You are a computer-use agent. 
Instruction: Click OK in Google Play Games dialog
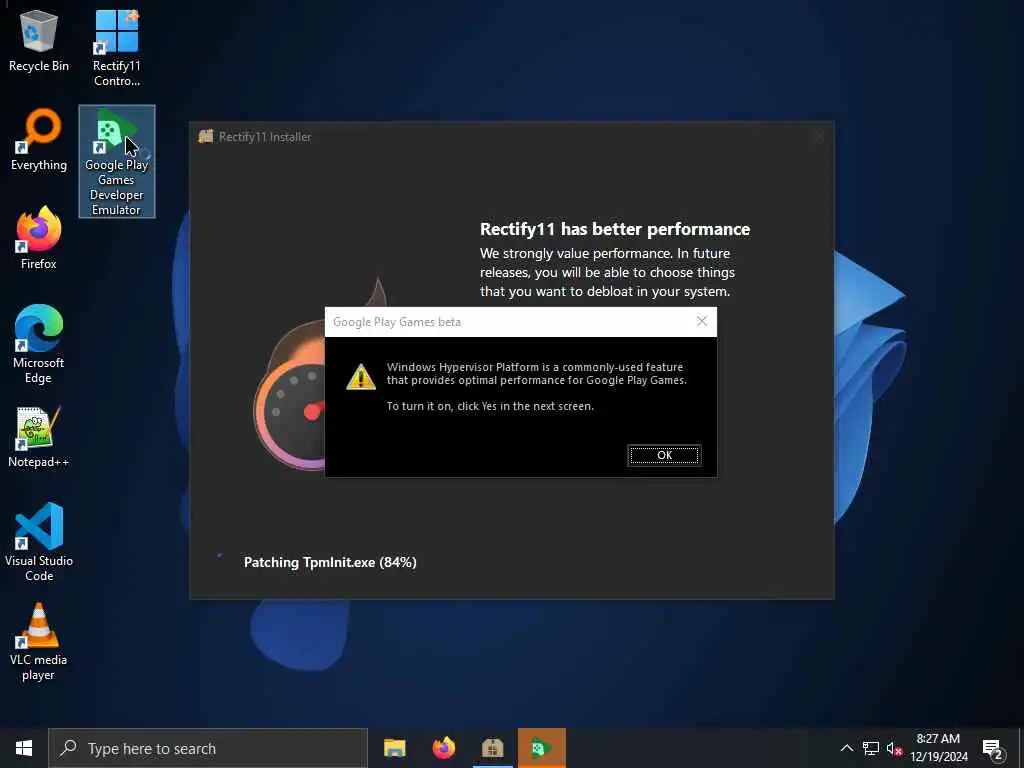coord(664,455)
